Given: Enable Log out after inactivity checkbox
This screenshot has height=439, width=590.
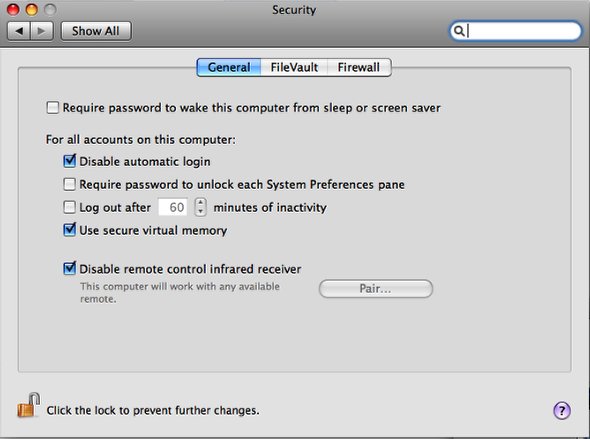Looking at the screenshot, I should click(x=70, y=207).
